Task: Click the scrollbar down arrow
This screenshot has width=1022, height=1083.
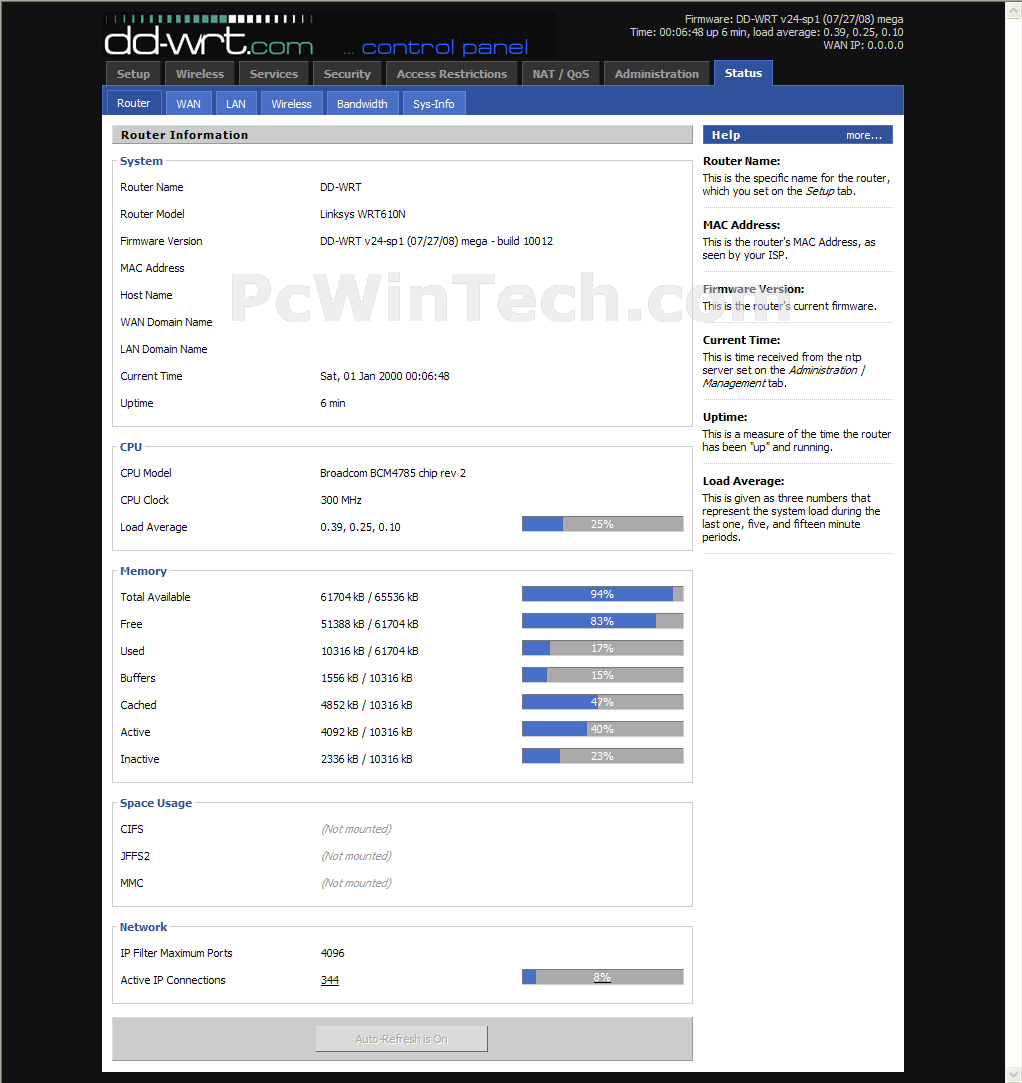Action: (x=1014, y=1074)
